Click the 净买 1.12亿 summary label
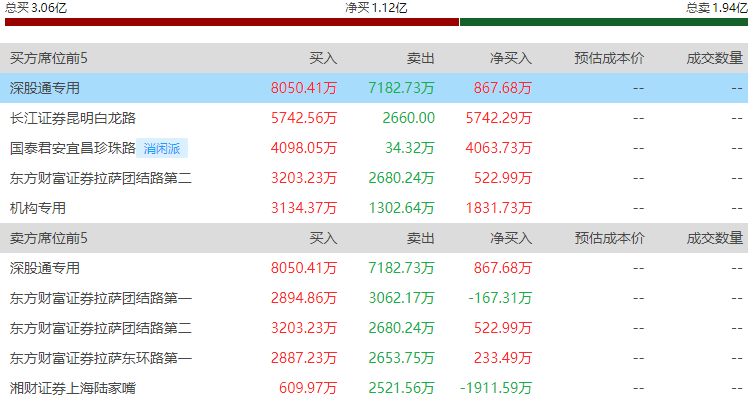This screenshot has height=398, width=748. tap(376, 8)
